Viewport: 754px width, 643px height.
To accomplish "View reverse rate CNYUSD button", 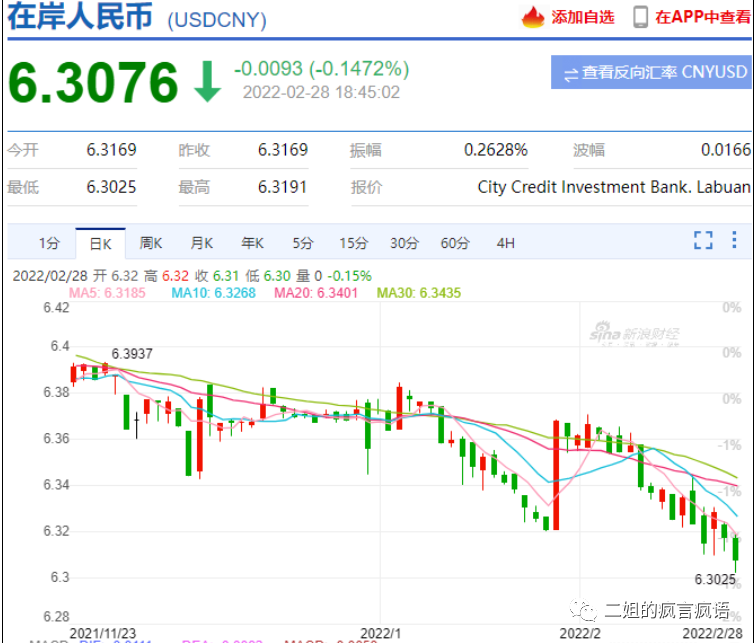I will point(651,72).
